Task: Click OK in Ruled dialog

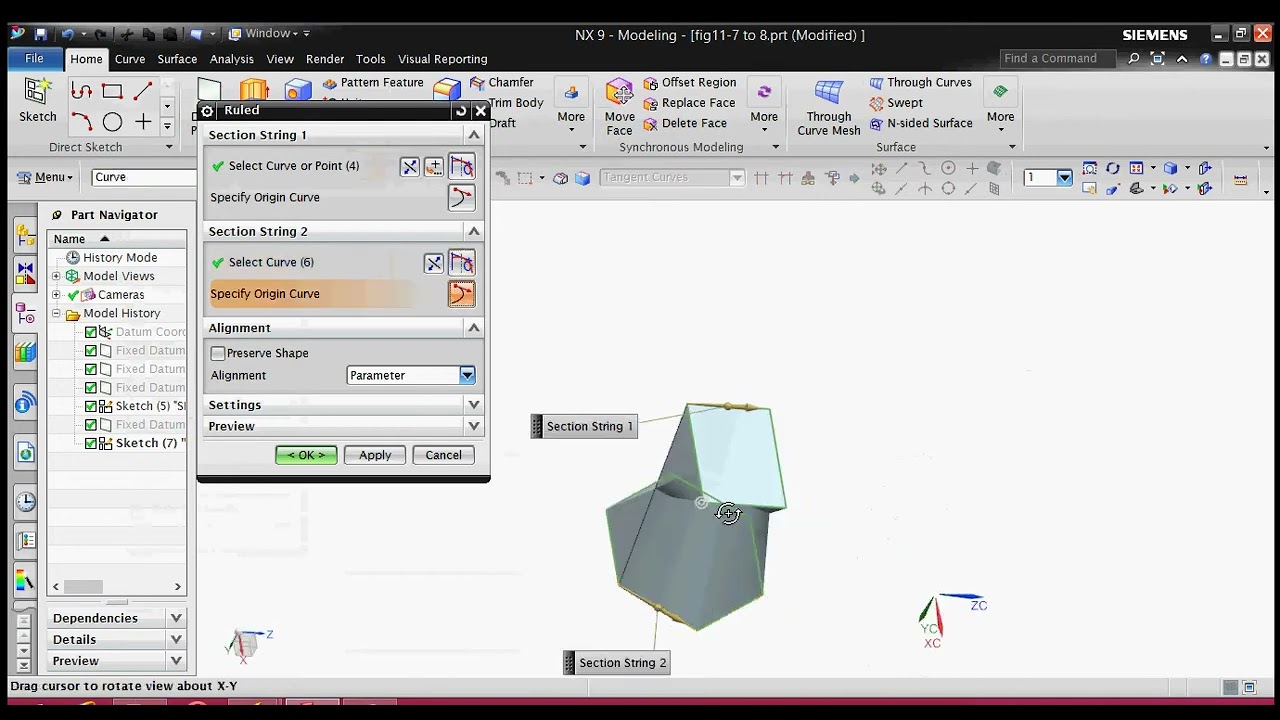Action: [306, 455]
